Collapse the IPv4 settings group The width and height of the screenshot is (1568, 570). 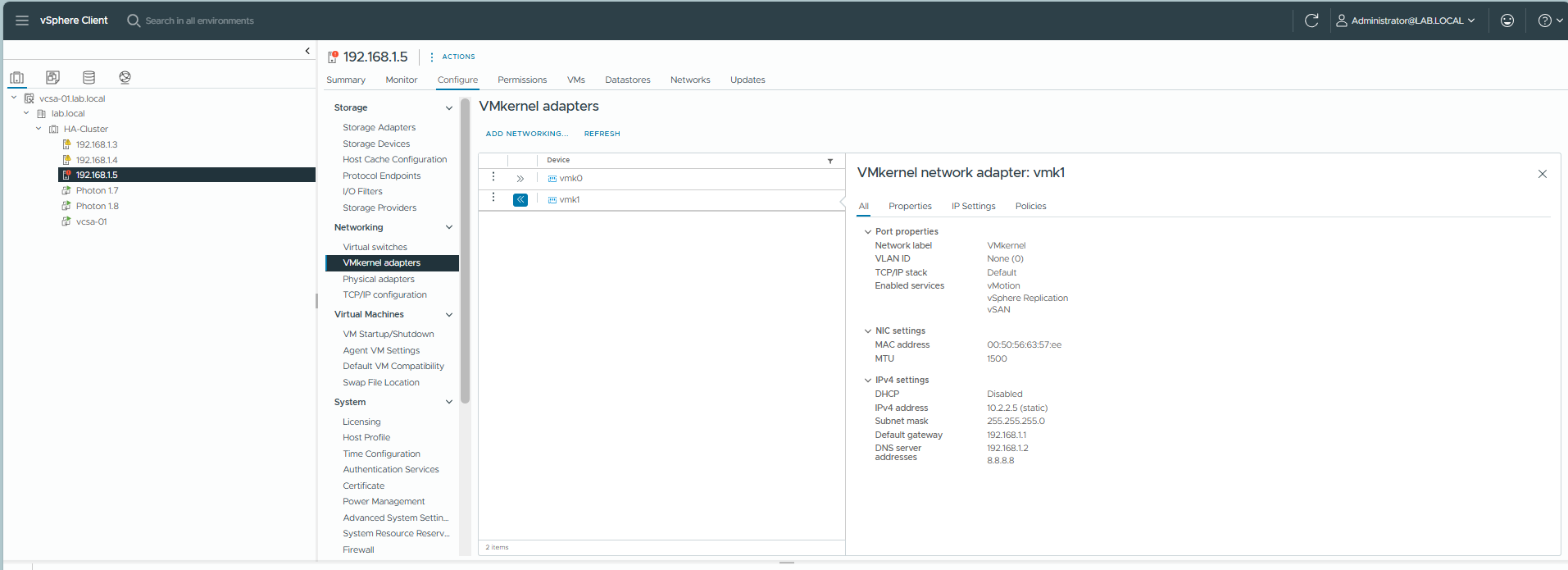coord(868,381)
